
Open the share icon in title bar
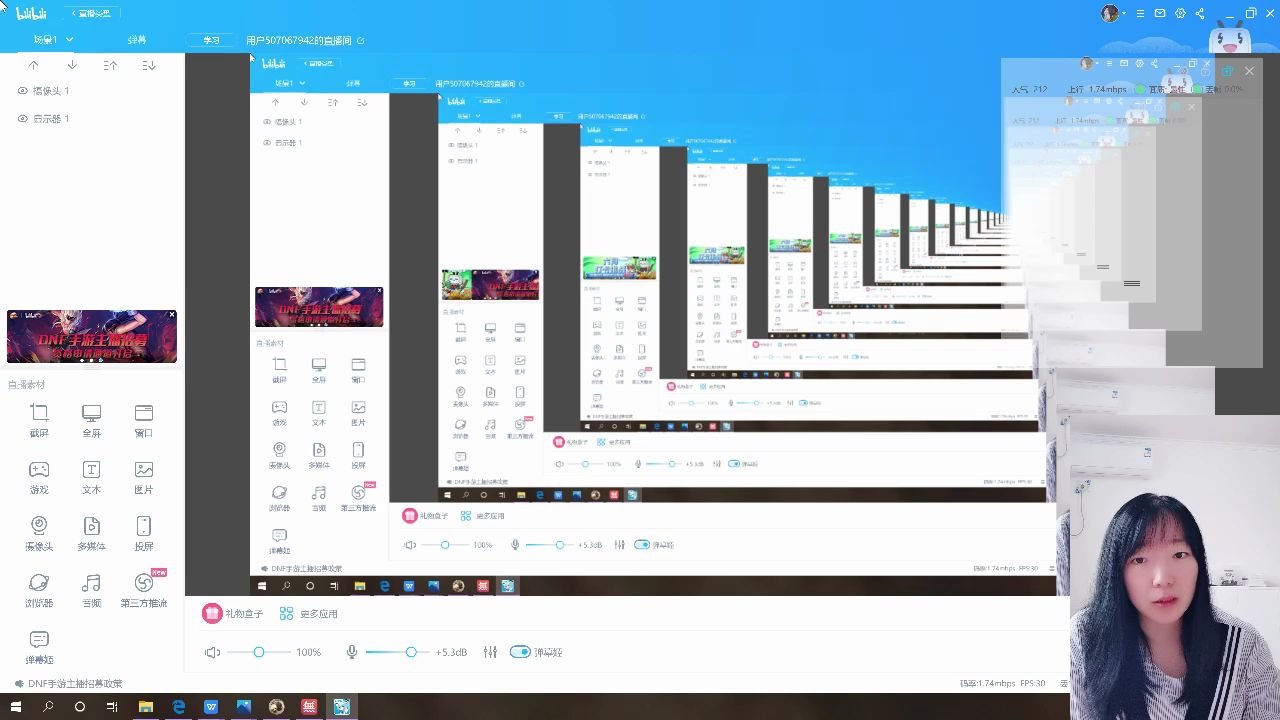[1200, 13]
